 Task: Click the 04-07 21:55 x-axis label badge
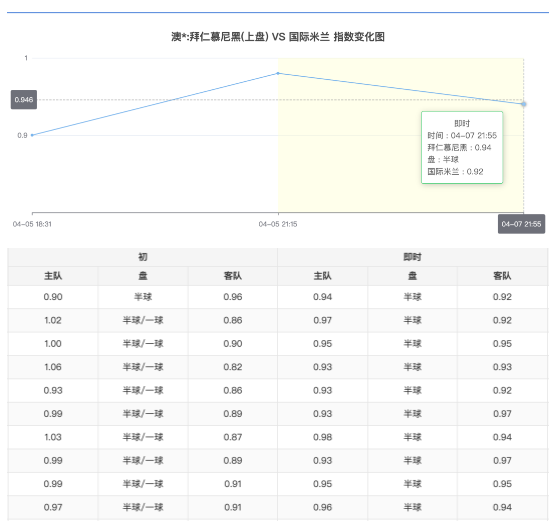click(x=521, y=224)
